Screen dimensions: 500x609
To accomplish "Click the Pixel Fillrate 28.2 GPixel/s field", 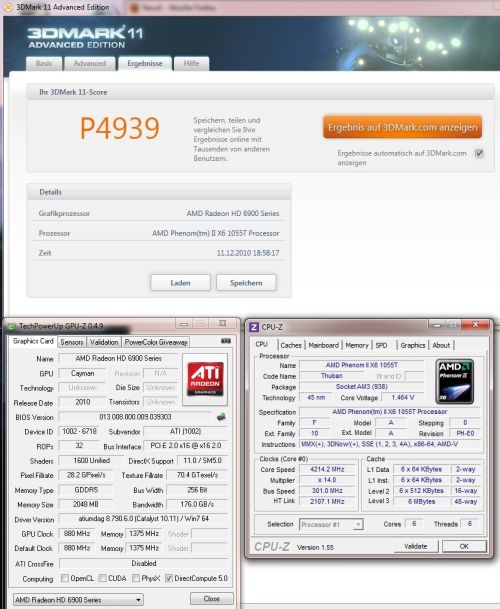I will [85, 475].
